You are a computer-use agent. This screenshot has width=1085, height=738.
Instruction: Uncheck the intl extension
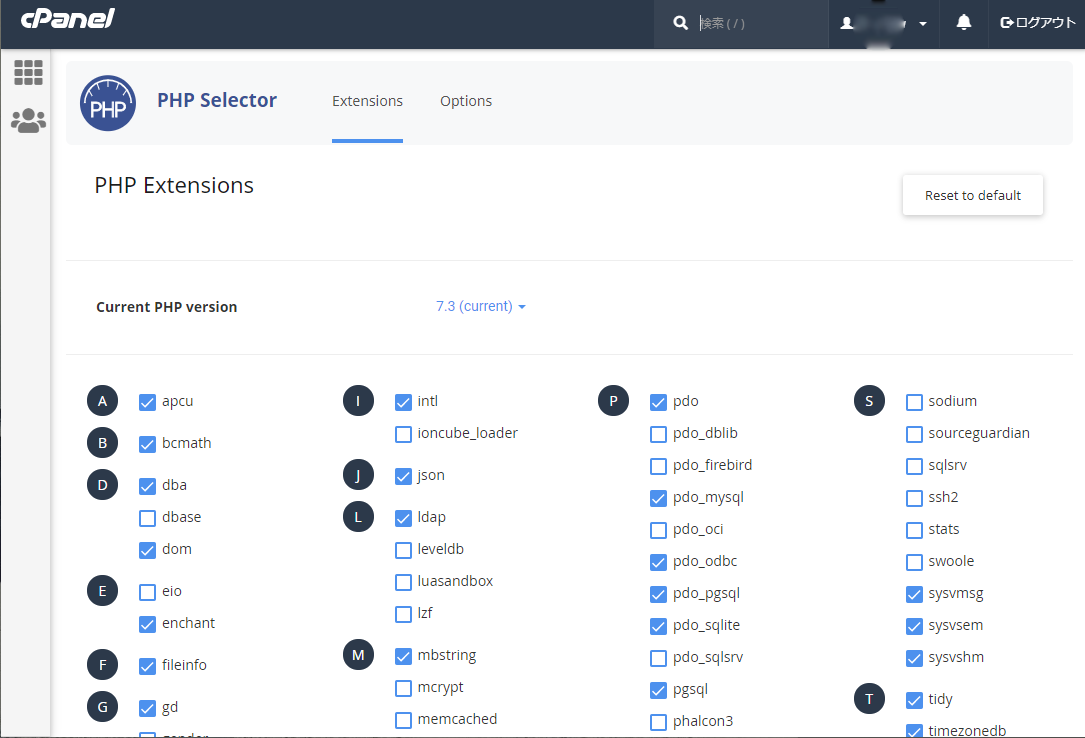pos(403,403)
